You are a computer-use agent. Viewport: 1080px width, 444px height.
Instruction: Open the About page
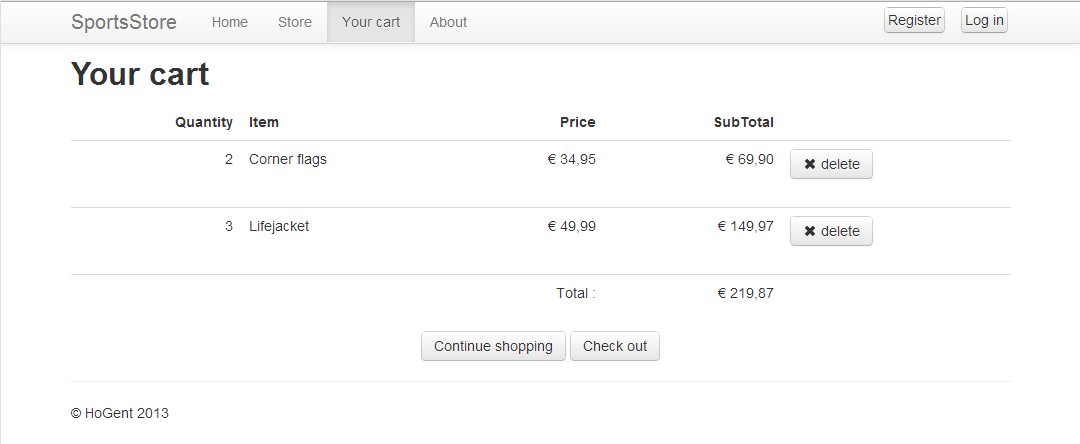(448, 22)
